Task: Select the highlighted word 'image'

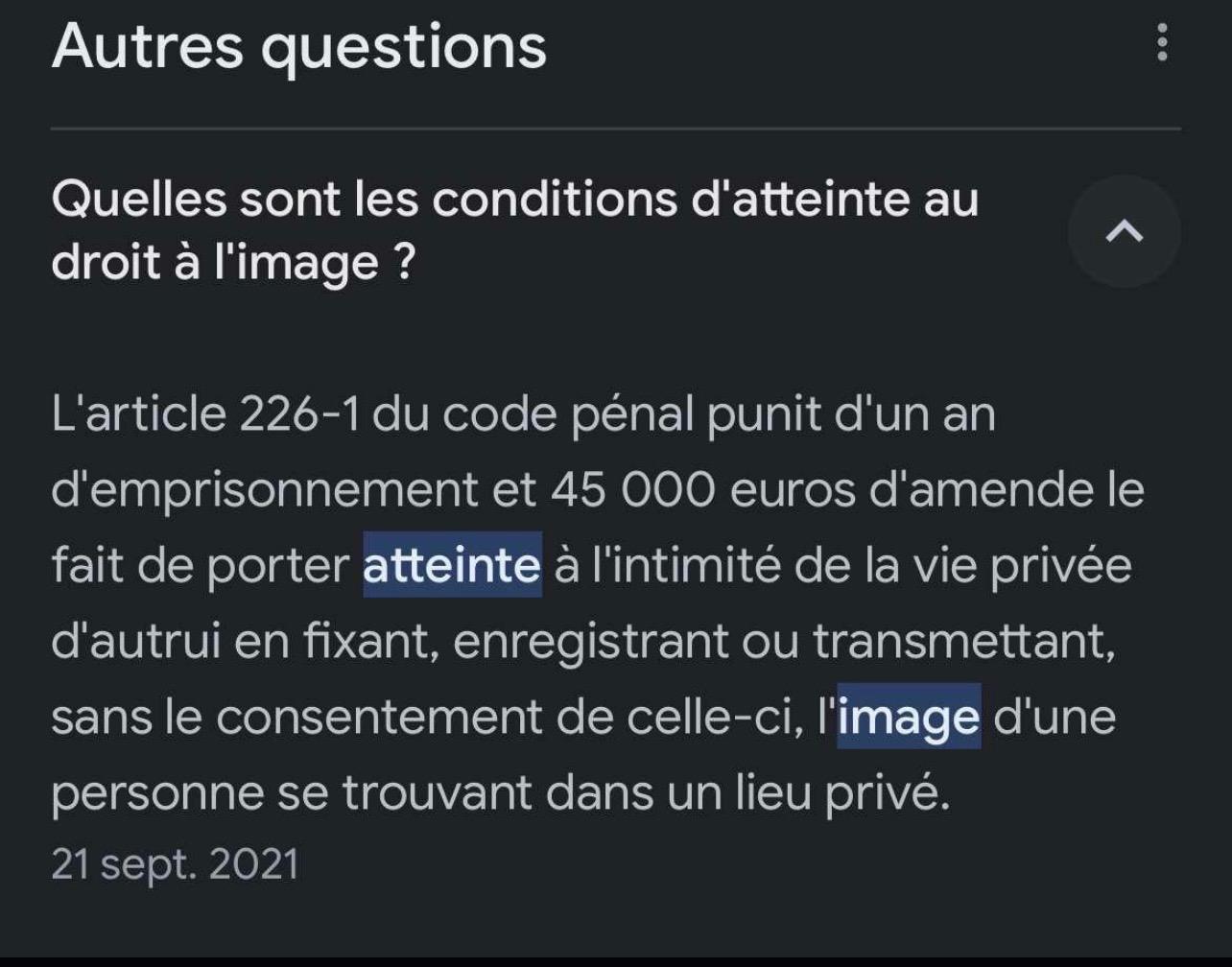Action: pyautogui.click(x=909, y=717)
